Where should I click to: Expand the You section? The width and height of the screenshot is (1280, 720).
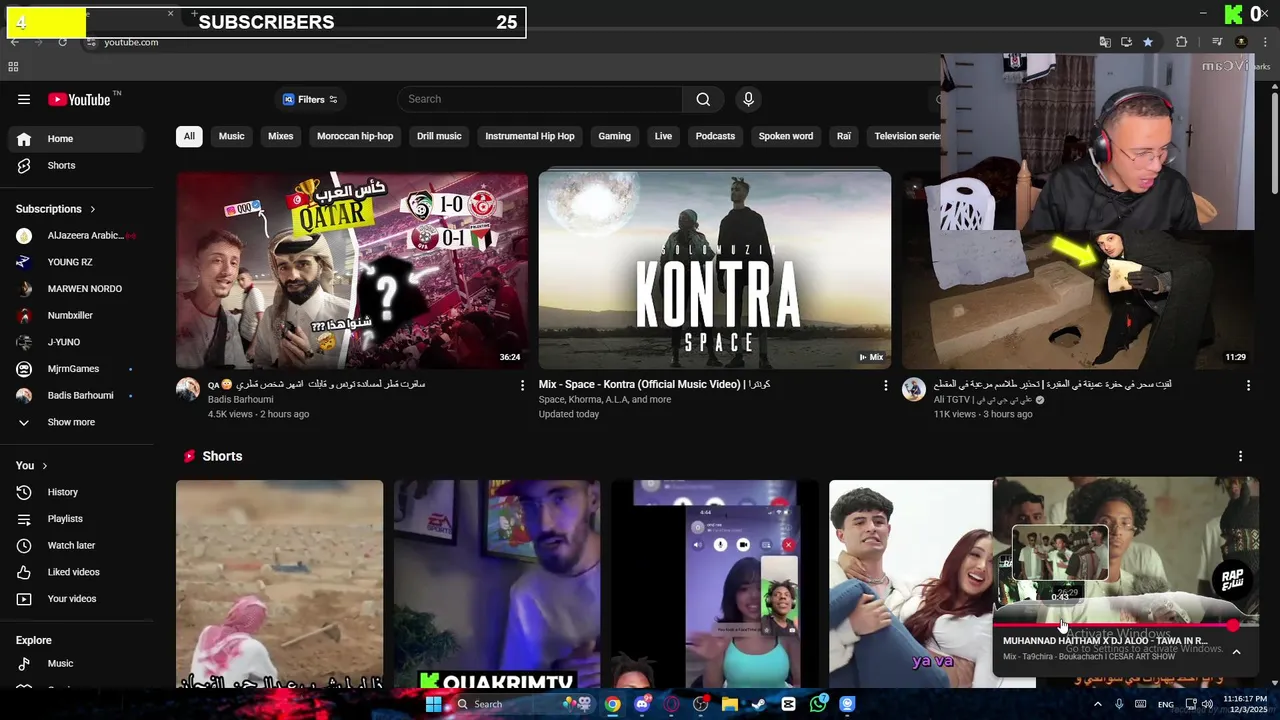tap(32, 466)
